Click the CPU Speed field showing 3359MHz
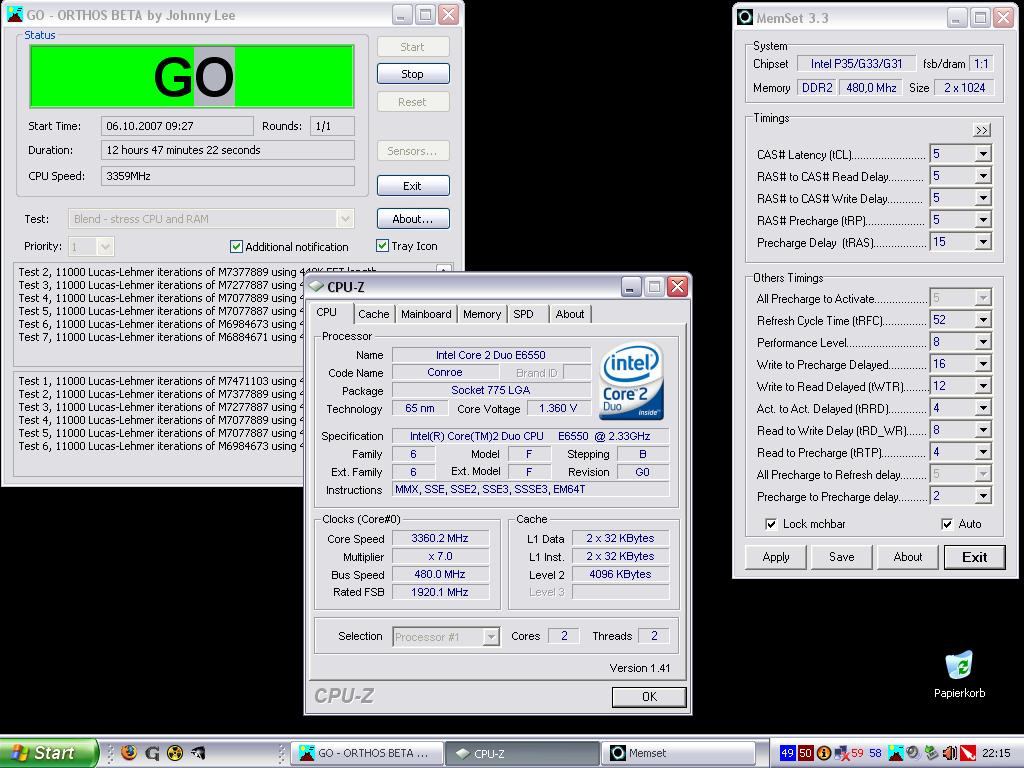1024x768 pixels. [x=228, y=176]
